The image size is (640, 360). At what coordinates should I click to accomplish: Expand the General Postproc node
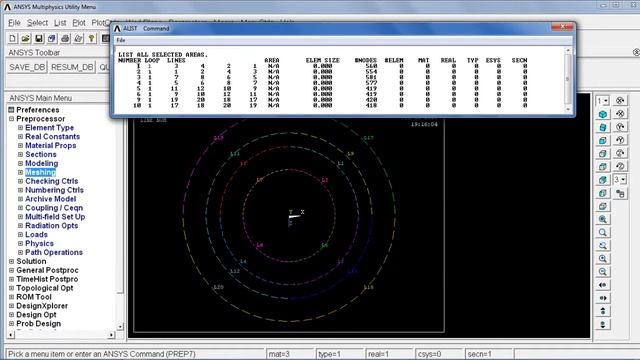tap(11, 270)
